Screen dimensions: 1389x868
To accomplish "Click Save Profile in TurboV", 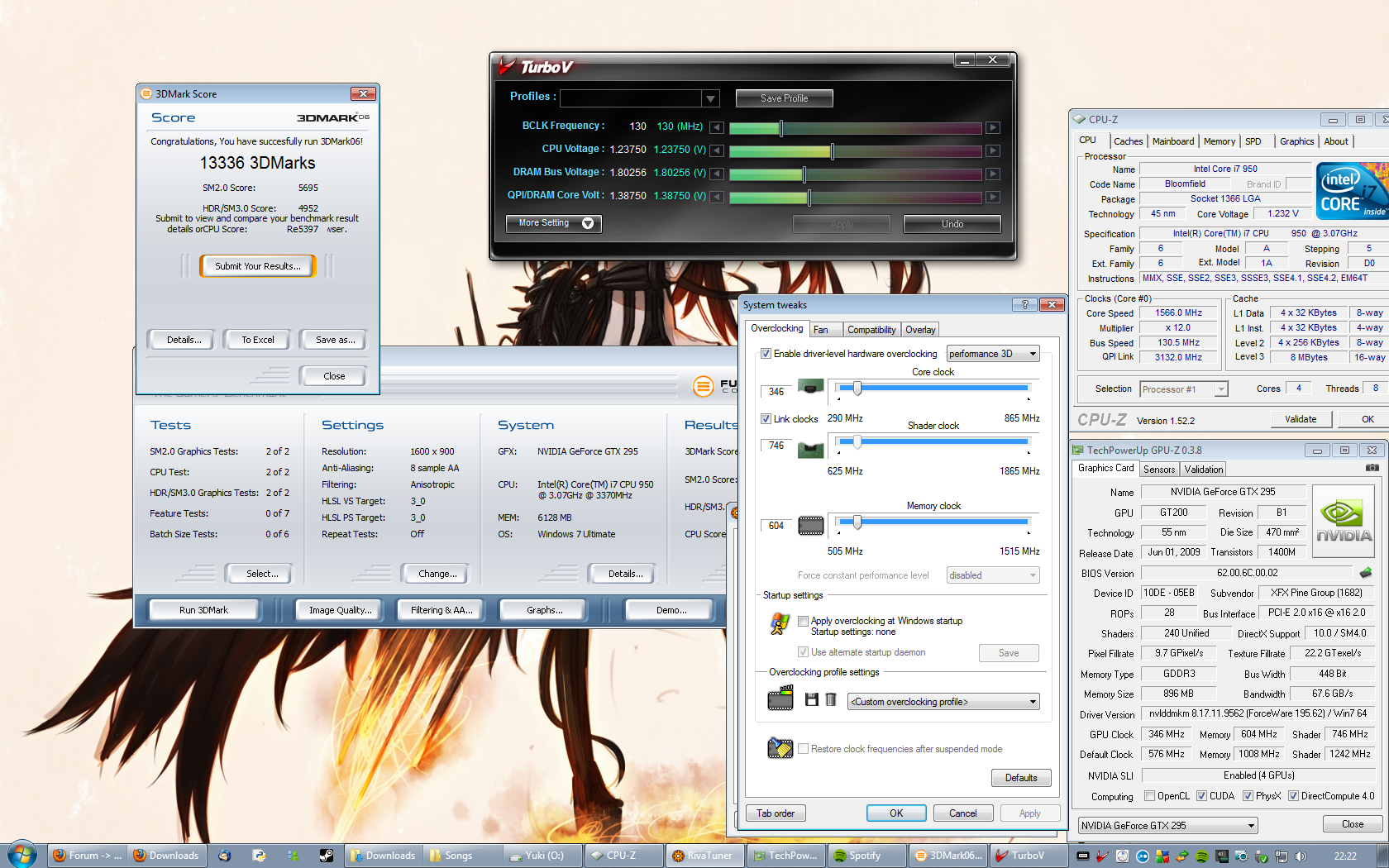I will click(x=784, y=98).
